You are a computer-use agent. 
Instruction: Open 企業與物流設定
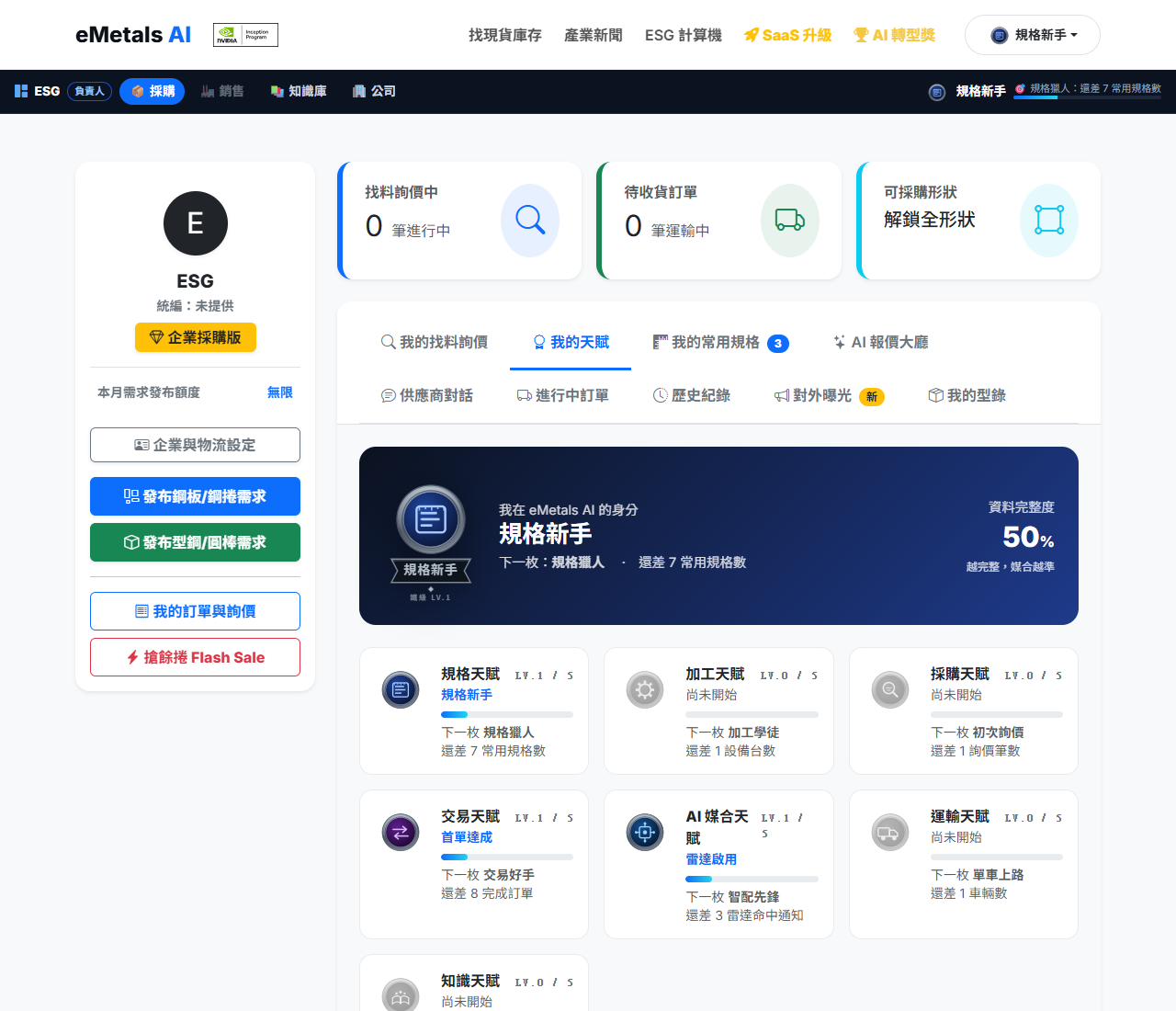point(196,445)
